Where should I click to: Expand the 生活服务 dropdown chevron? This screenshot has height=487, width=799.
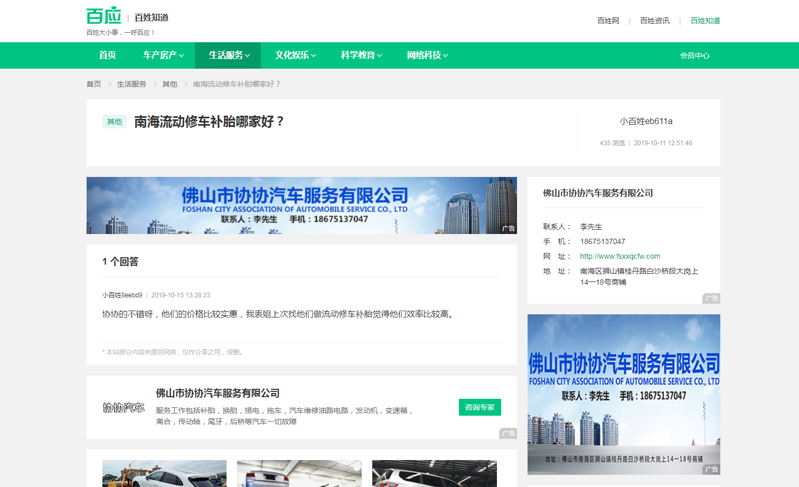pyautogui.click(x=248, y=56)
